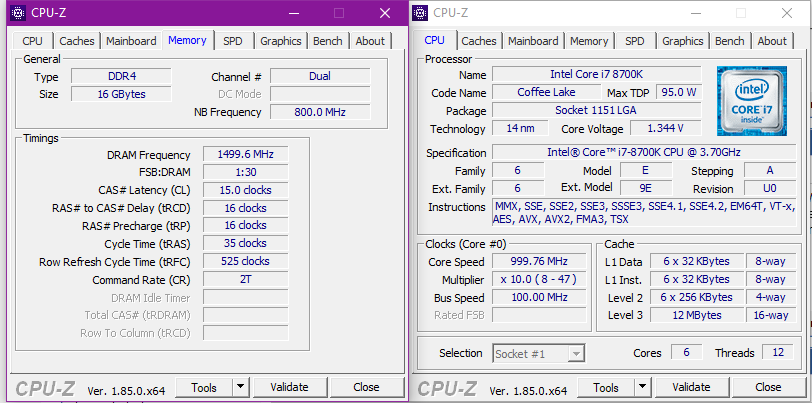Click Tools button in left window

pyautogui.click(x=205, y=387)
